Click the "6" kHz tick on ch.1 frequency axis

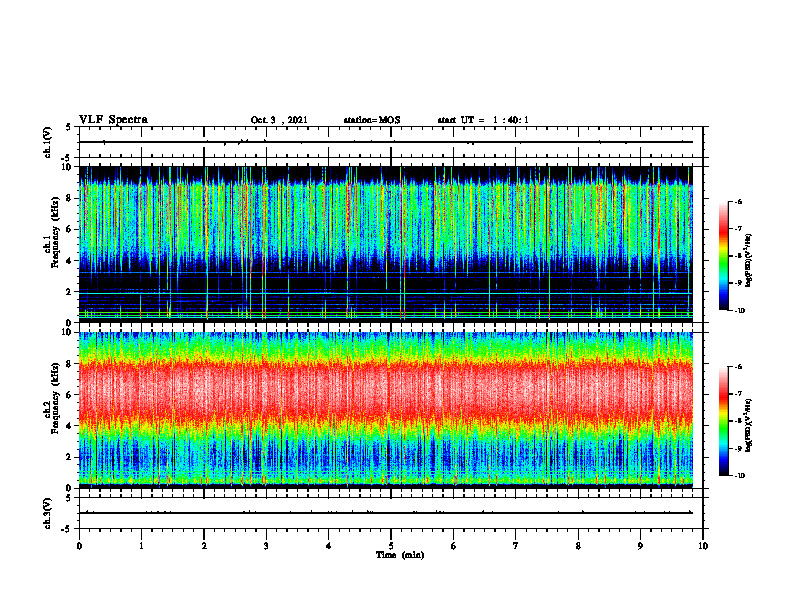pyautogui.click(x=70, y=229)
